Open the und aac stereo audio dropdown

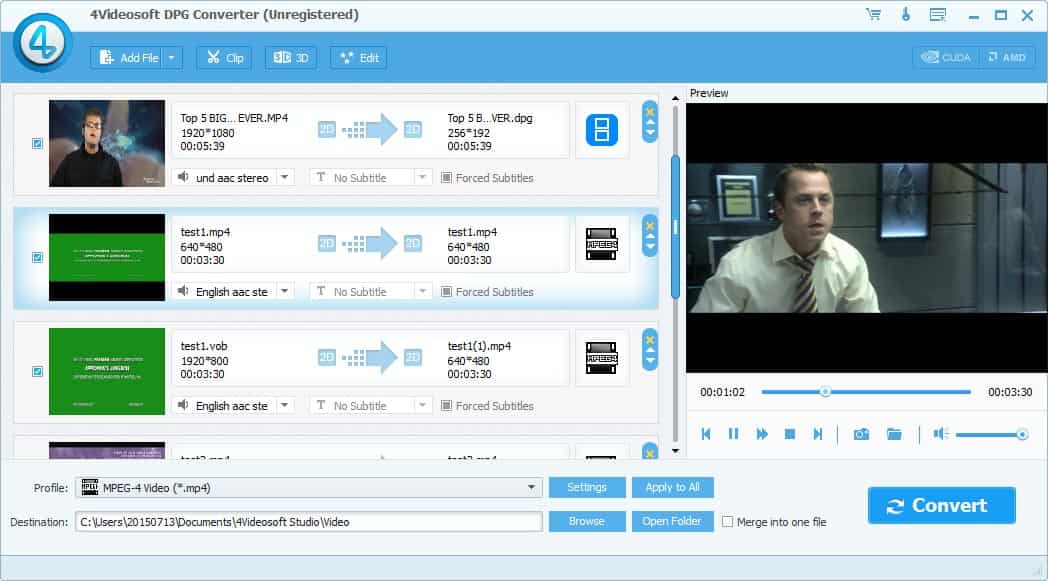(x=285, y=177)
